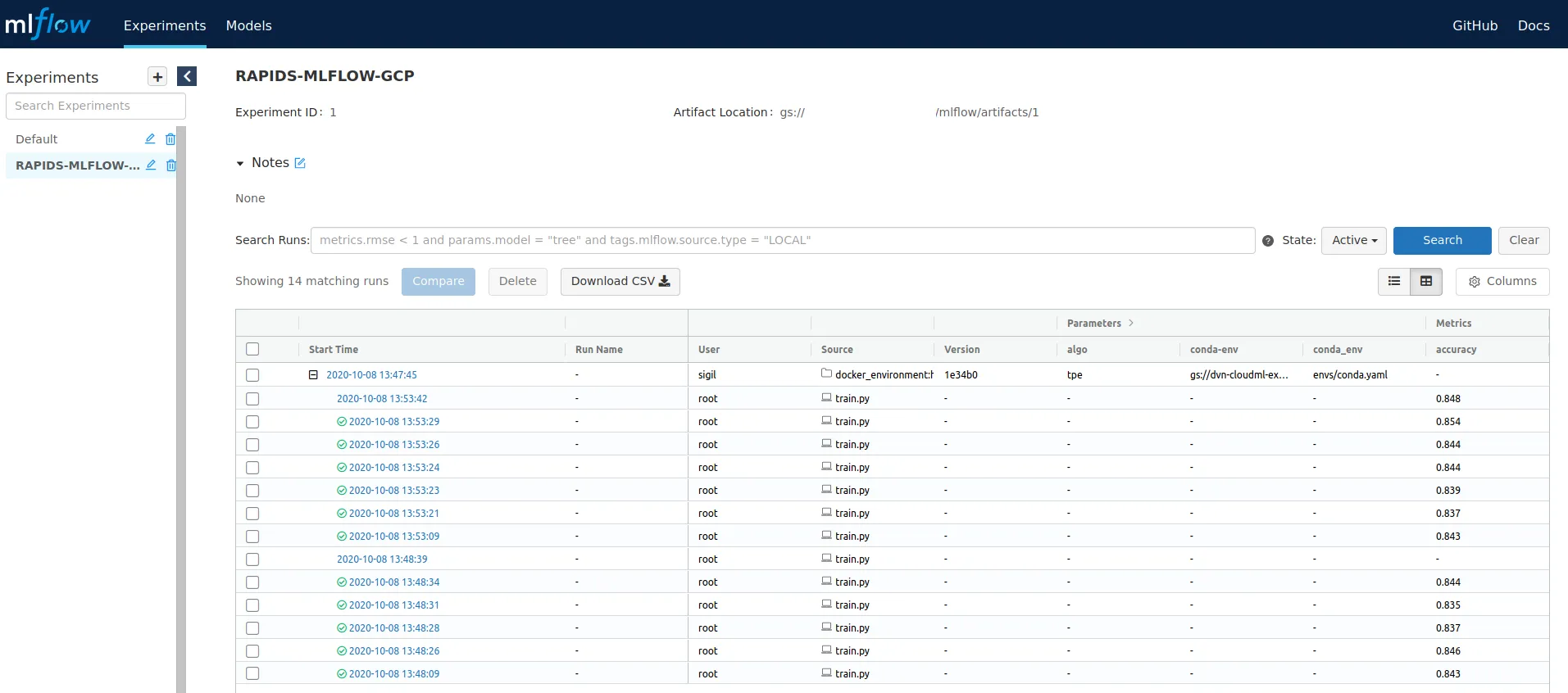The image size is (1568, 693).
Task: Click version 1e34b0 cell
Action: click(x=961, y=375)
